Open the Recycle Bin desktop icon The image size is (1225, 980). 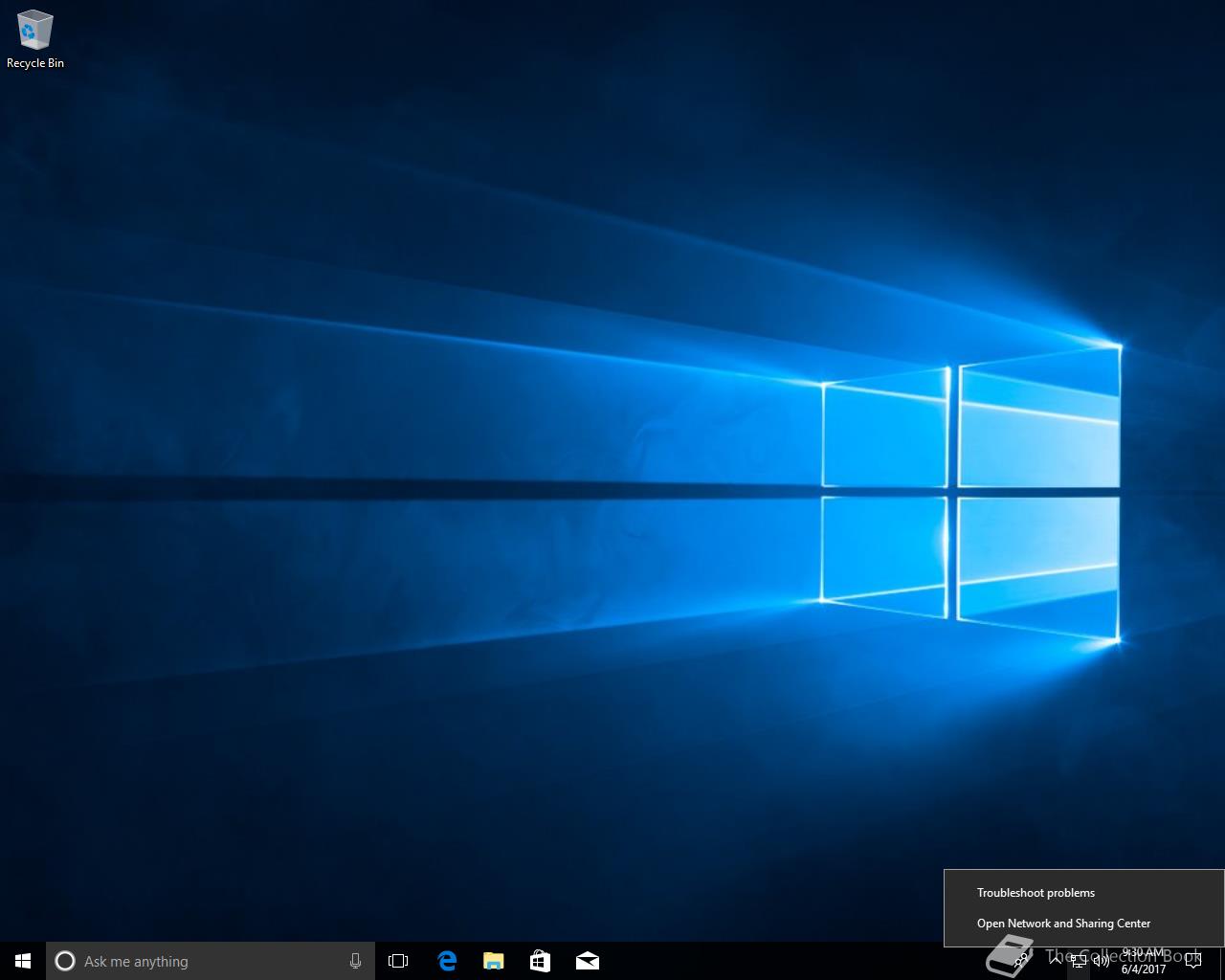pos(35,40)
